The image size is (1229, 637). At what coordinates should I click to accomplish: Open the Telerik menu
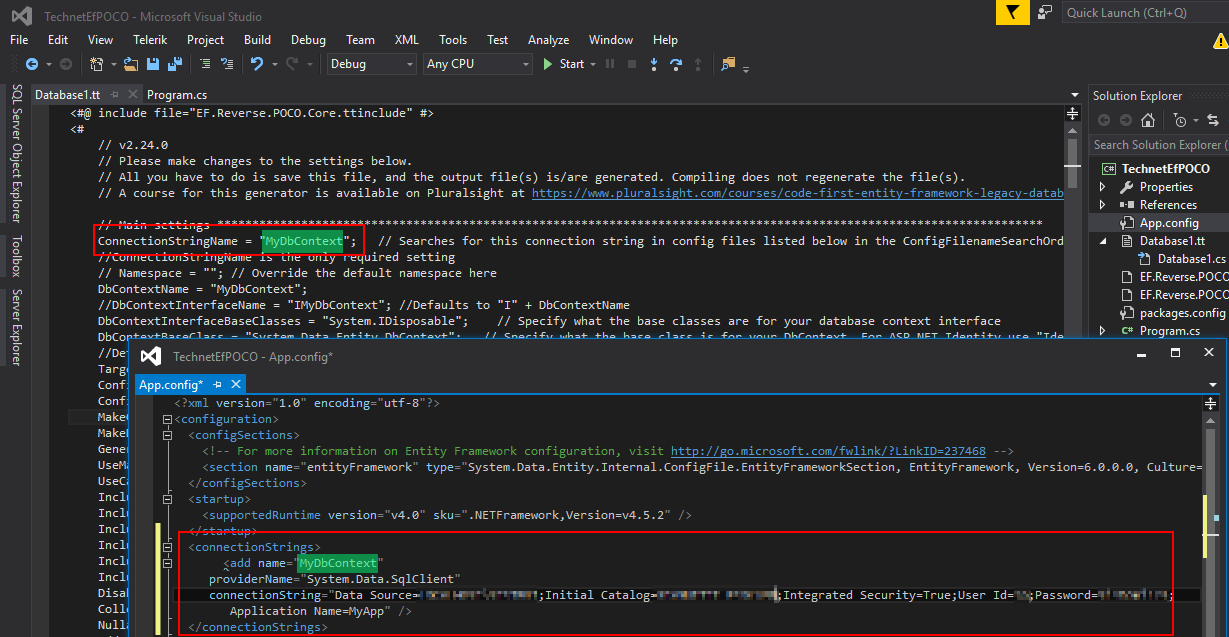[x=150, y=40]
